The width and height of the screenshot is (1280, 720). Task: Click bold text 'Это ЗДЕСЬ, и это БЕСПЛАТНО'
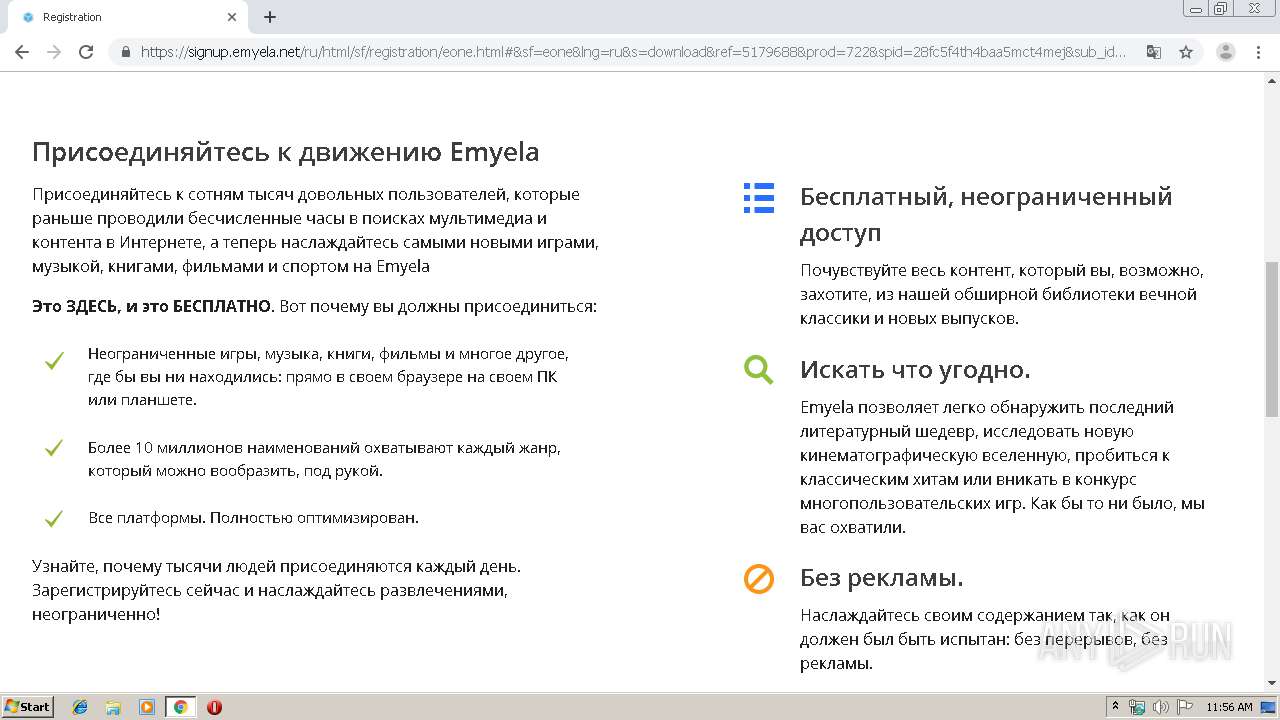[x=152, y=306]
